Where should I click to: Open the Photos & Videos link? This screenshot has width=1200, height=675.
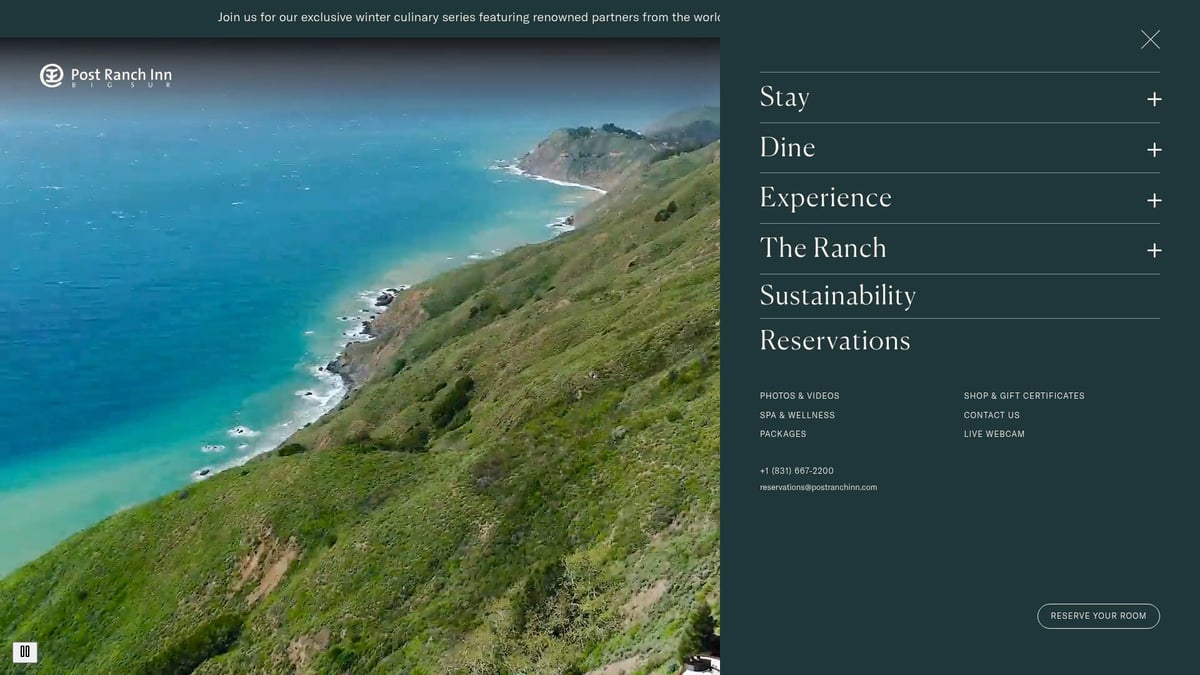tap(799, 395)
